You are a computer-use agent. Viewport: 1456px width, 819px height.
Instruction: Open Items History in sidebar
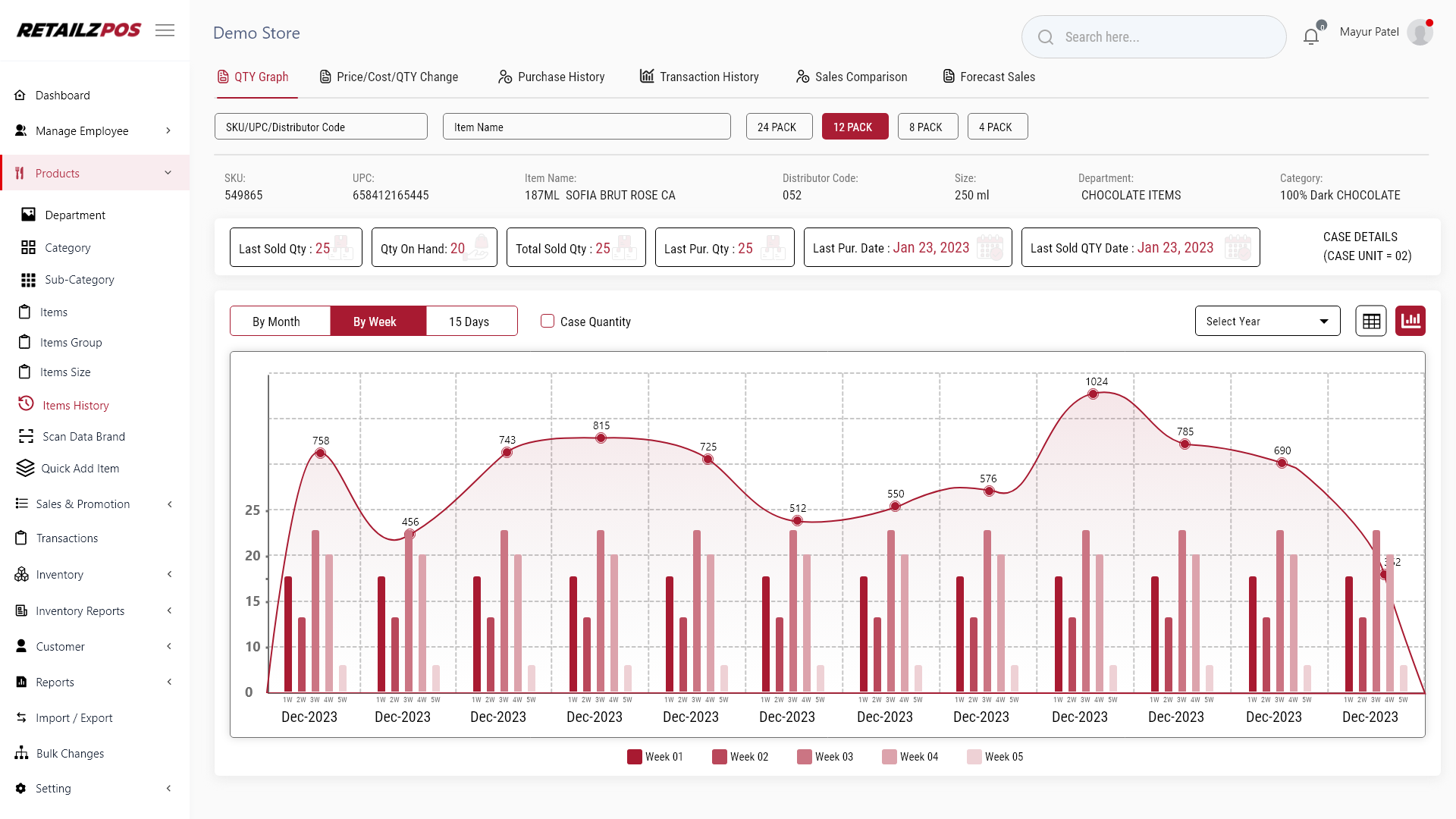[75, 405]
